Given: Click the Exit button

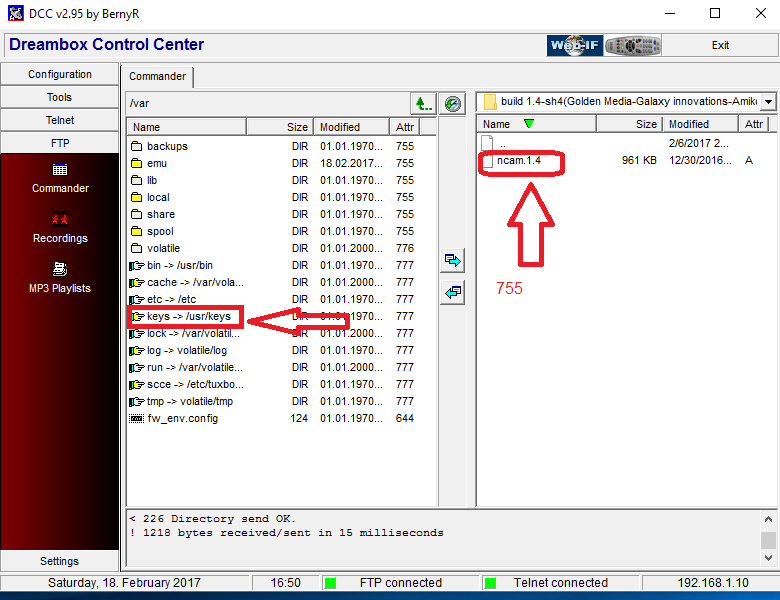Looking at the screenshot, I should click(720, 45).
